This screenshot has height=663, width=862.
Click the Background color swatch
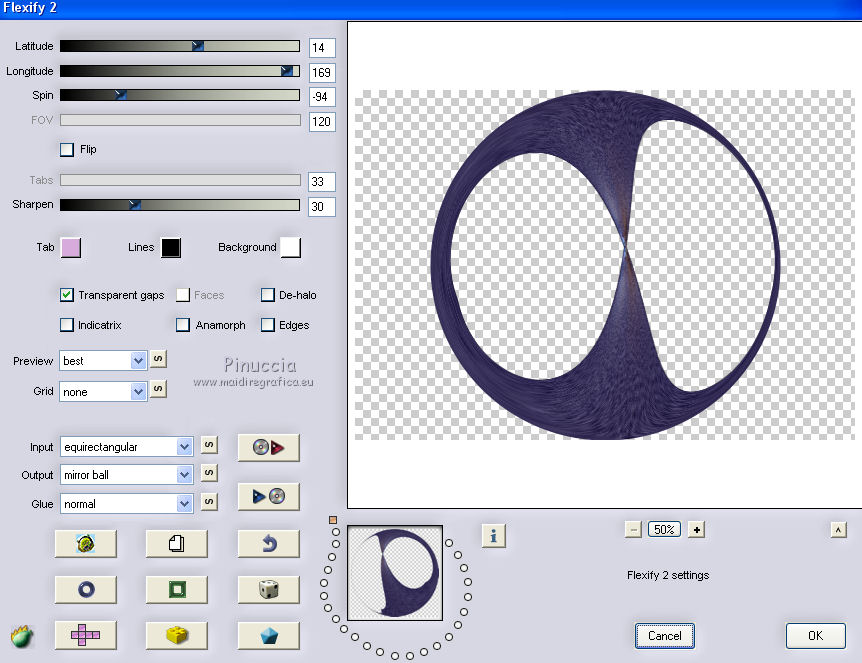(x=291, y=248)
